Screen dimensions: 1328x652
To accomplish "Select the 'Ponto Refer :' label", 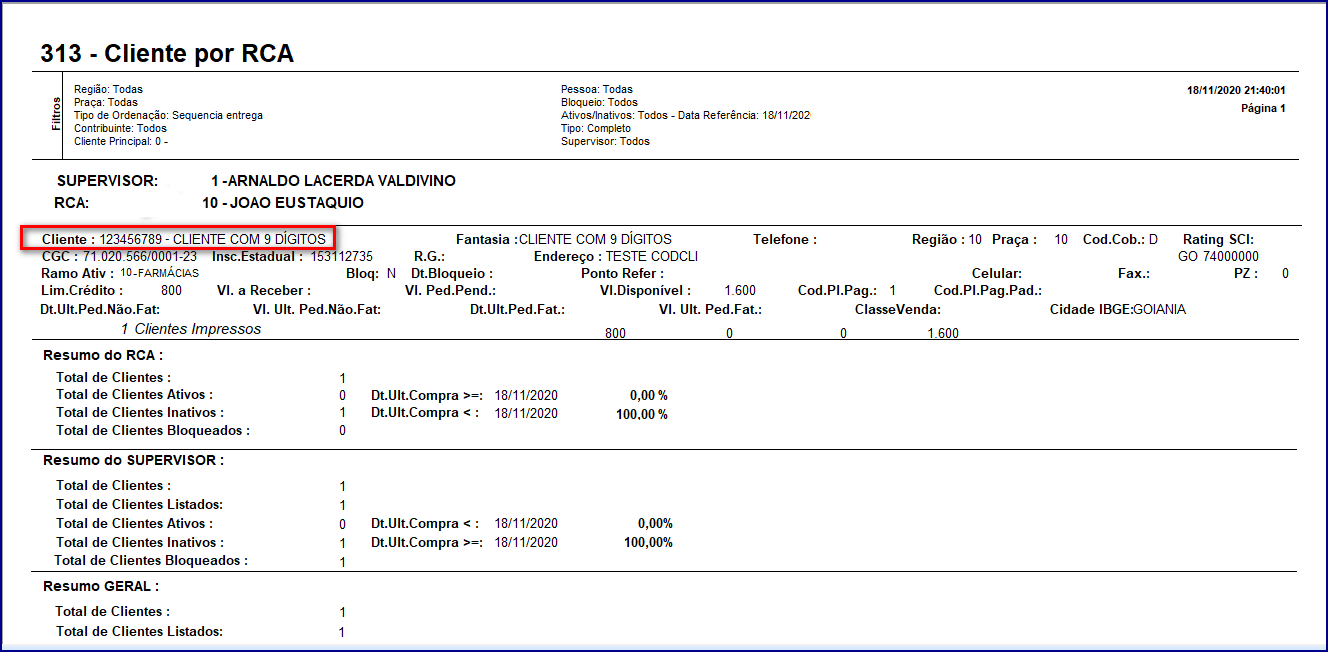I will point(622,273).
